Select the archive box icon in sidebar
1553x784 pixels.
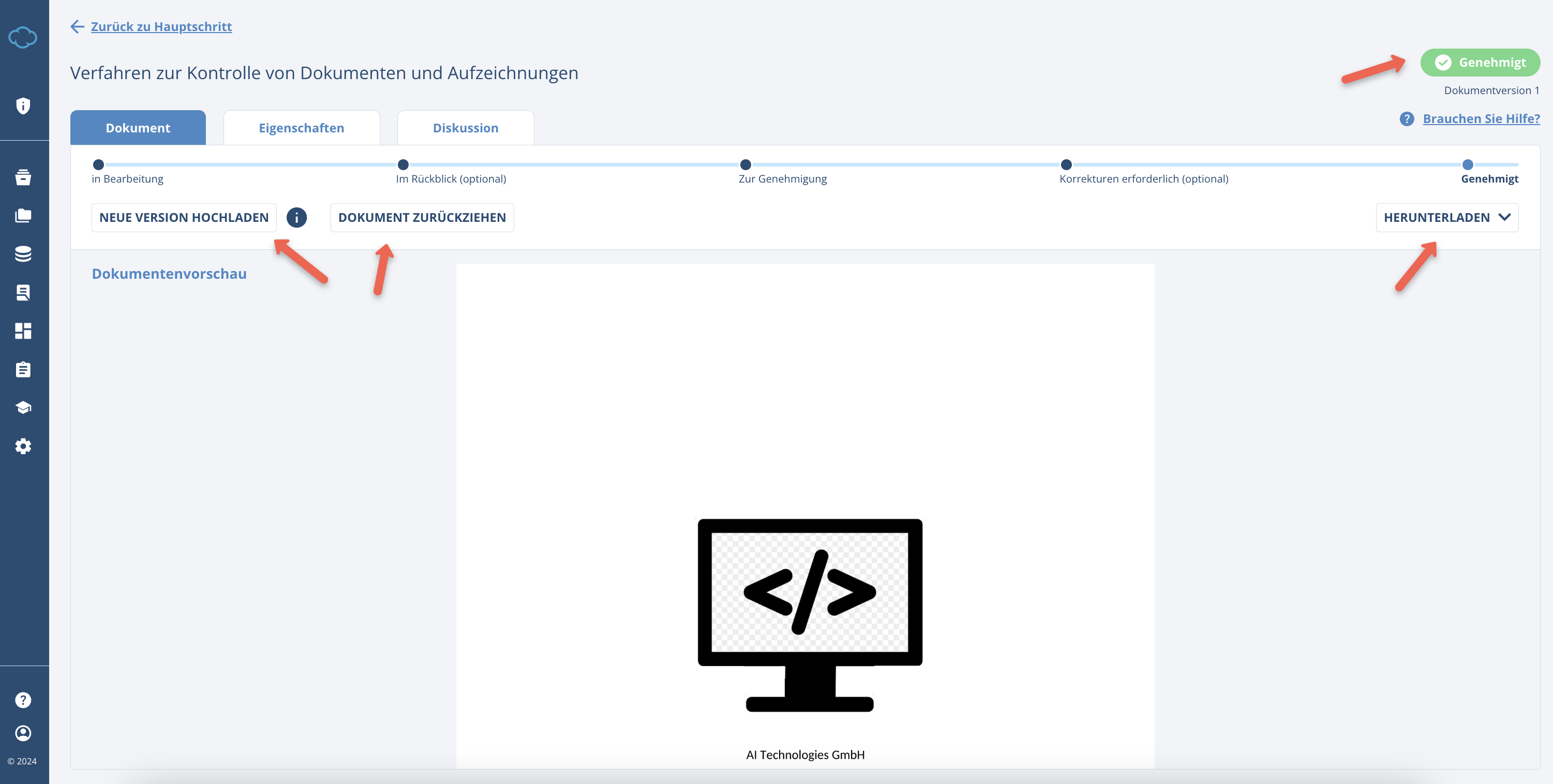click(x=23, y=177)
